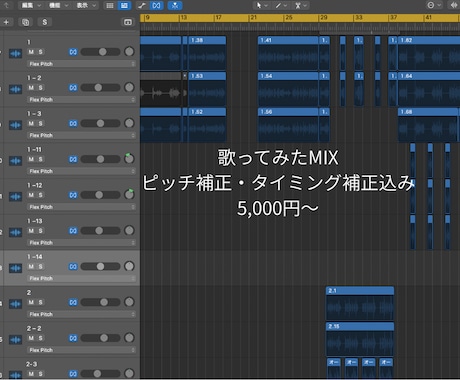The height and width of the screenshot is (380, 460).
Task: Click the volume slider on track 1
Action: (x=100, y=52)
